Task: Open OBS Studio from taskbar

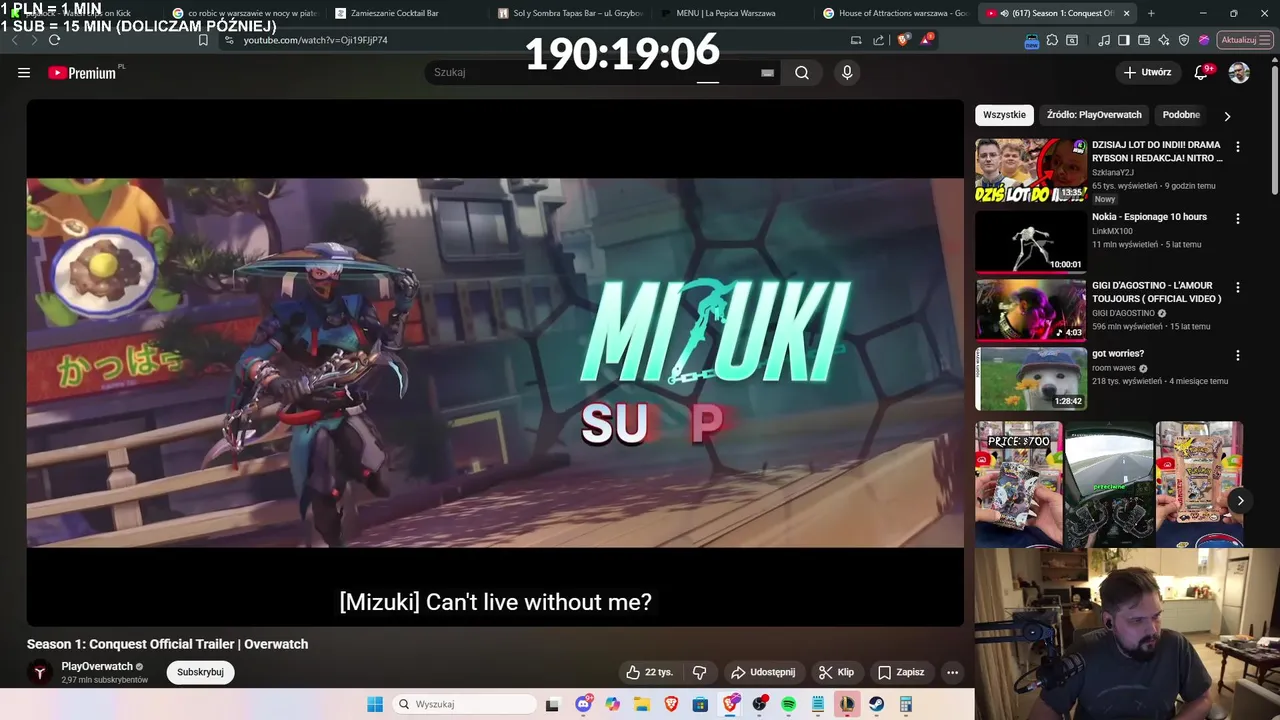Action: 759,704
